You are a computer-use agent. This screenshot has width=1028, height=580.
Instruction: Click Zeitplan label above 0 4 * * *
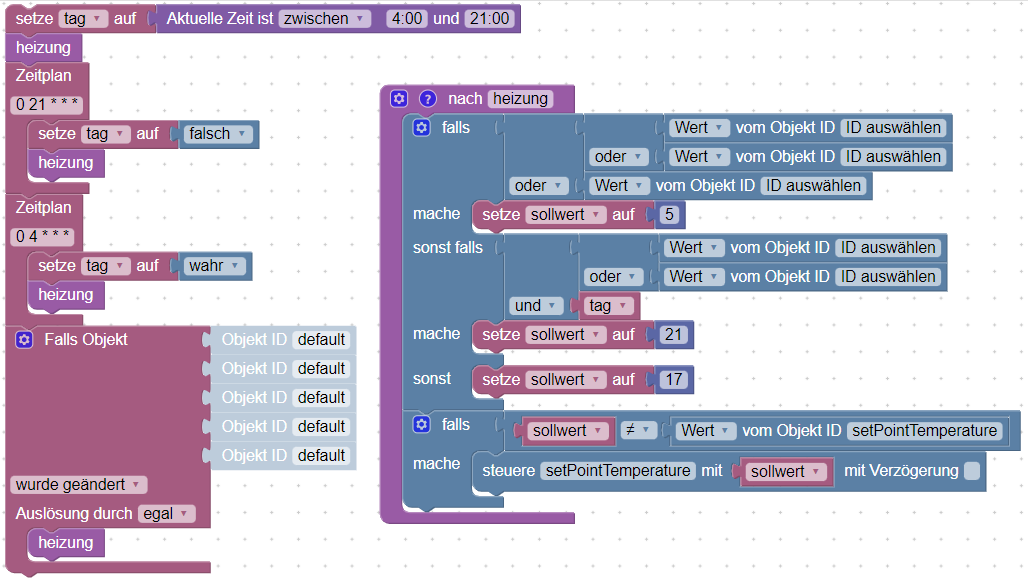pos(43,207)
